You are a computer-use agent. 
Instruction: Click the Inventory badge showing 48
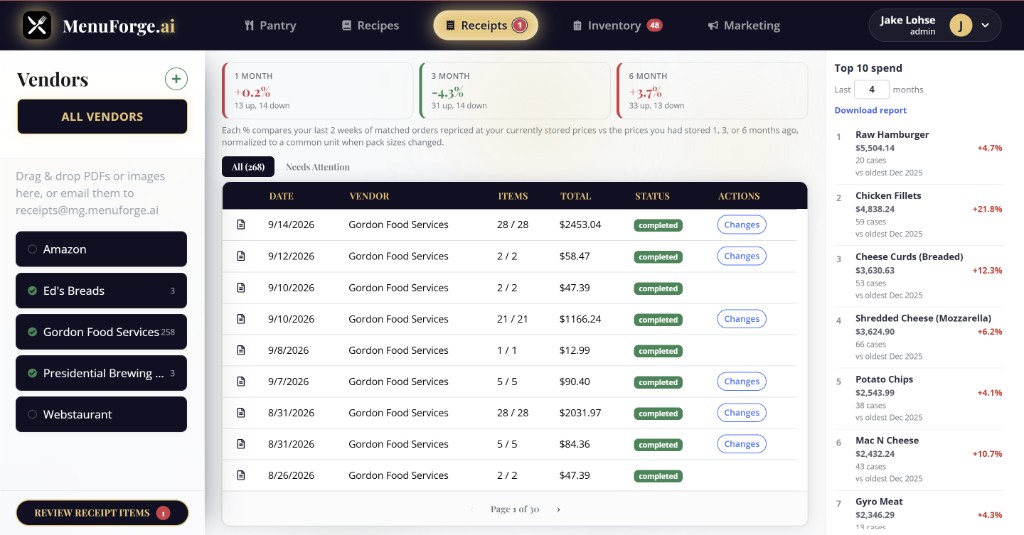coord(654,25)
